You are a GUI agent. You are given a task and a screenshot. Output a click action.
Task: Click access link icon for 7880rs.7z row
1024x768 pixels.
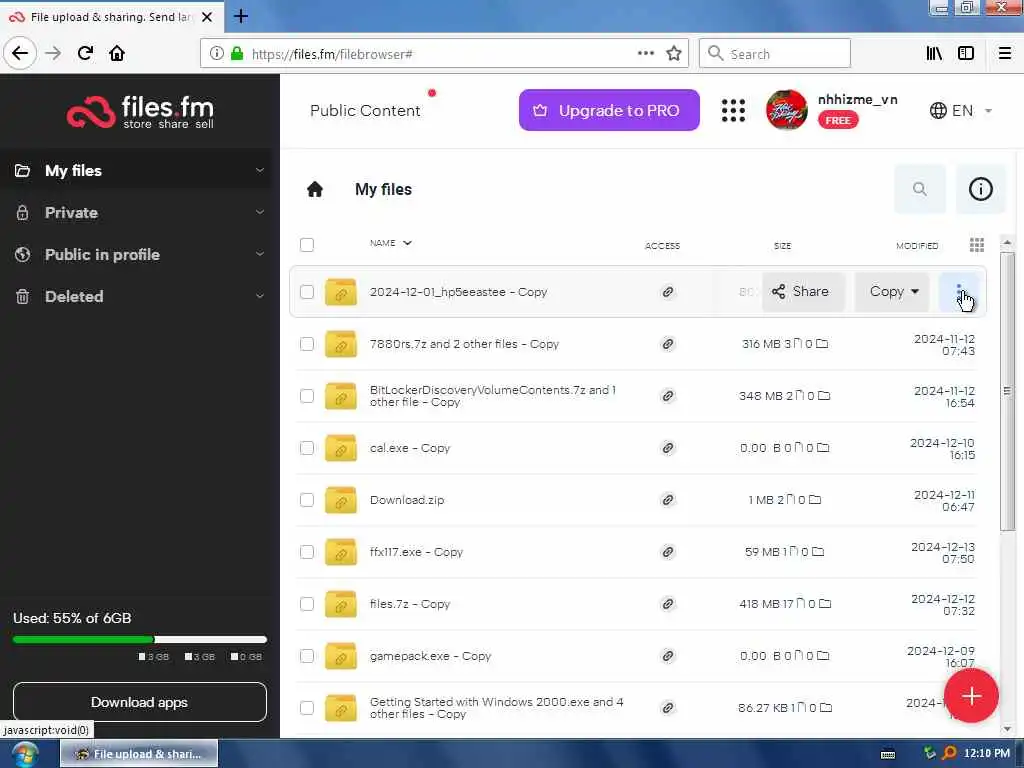tap(667, 344)
